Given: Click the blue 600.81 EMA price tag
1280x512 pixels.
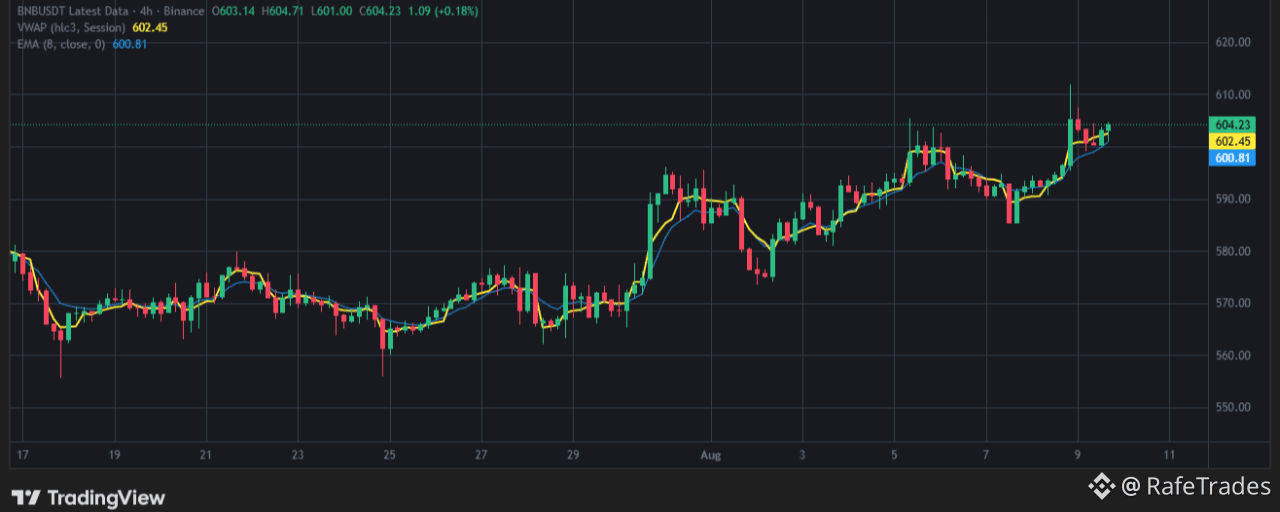Looking at the screenshot, I should pos(1232,158).
